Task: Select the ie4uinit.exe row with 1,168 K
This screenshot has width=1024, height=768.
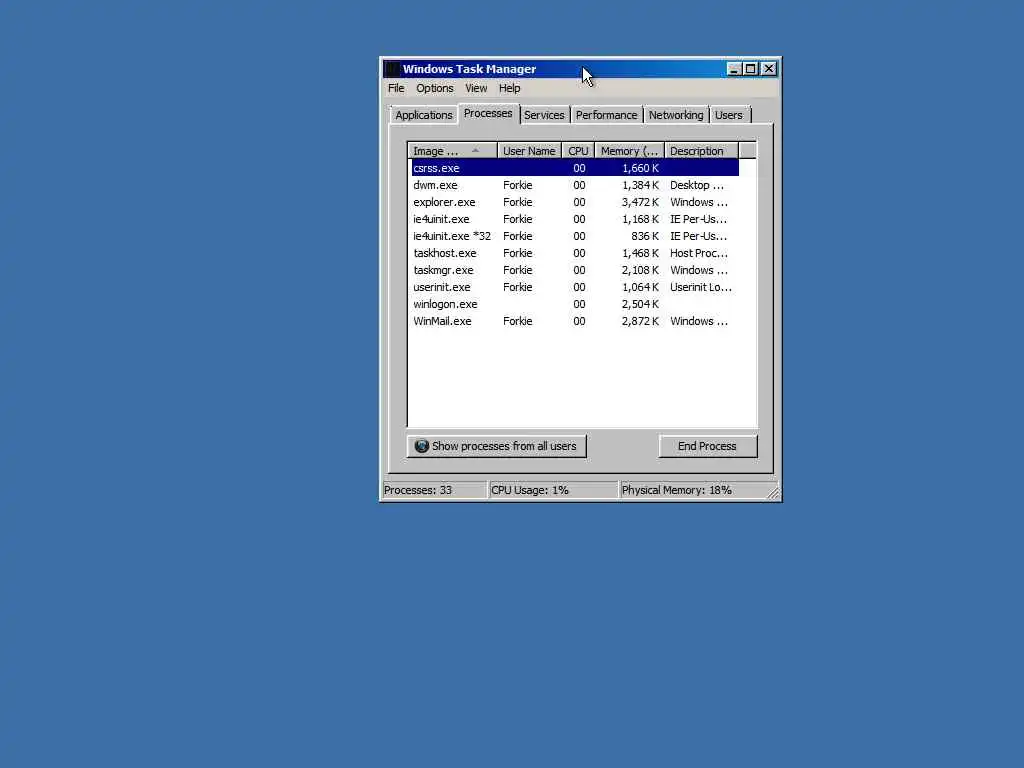Action: (575, 219)
